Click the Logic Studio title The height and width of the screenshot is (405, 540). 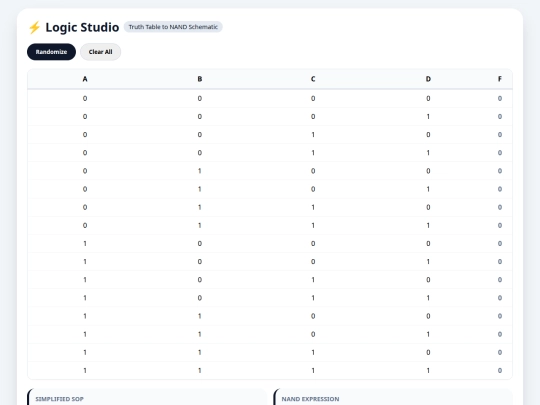coord(82,27)
